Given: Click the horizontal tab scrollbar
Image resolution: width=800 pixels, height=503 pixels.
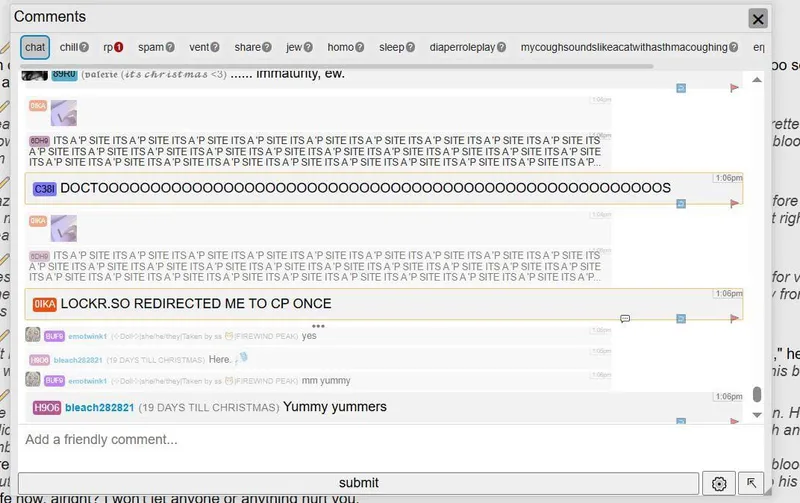Looking at the screenshot, I should click(x=340, y=66).
